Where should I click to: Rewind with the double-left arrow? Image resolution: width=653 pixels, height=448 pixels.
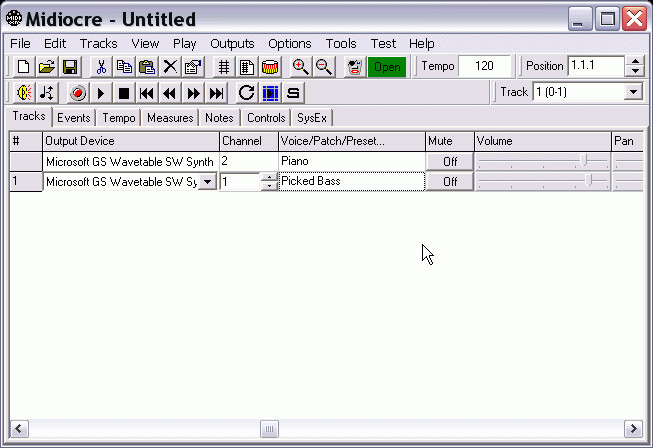pos(170,92)
